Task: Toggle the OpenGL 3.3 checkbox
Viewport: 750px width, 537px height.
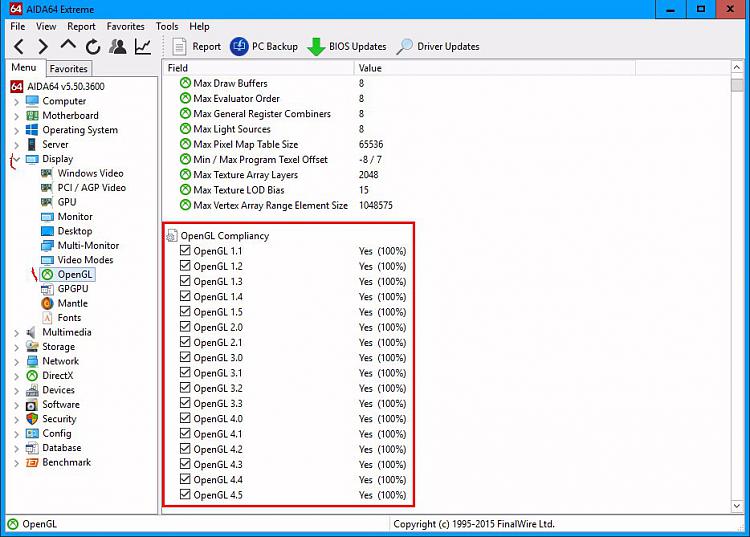Action: (x=185, y=403)
